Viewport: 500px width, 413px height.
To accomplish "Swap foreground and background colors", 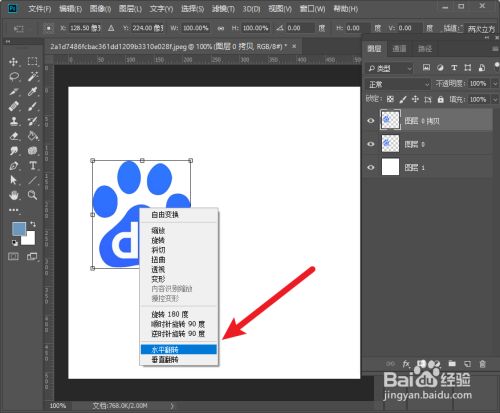I will (x=33, y=224).
